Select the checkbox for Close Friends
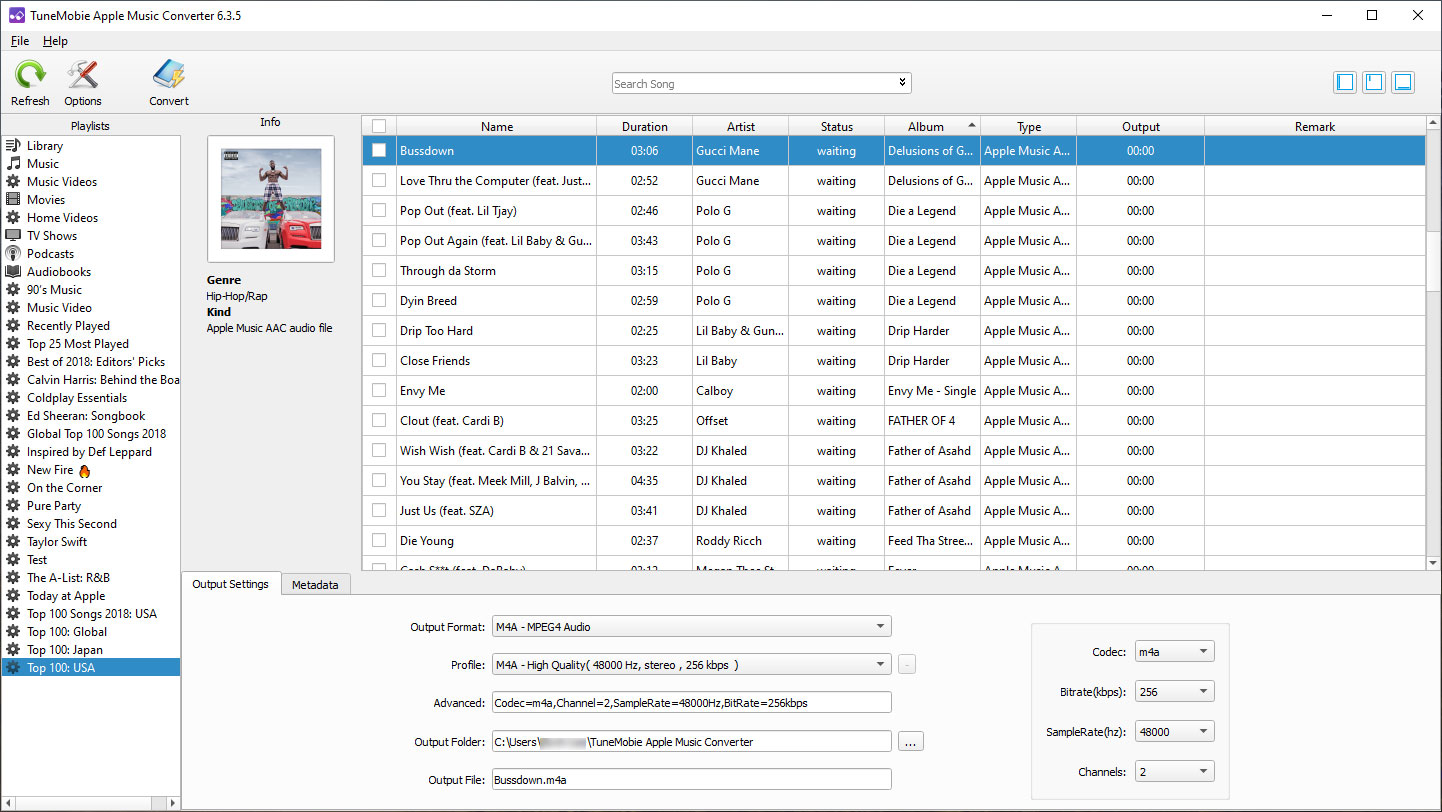This screenshot has width=1442, height=812. (378, 361)
